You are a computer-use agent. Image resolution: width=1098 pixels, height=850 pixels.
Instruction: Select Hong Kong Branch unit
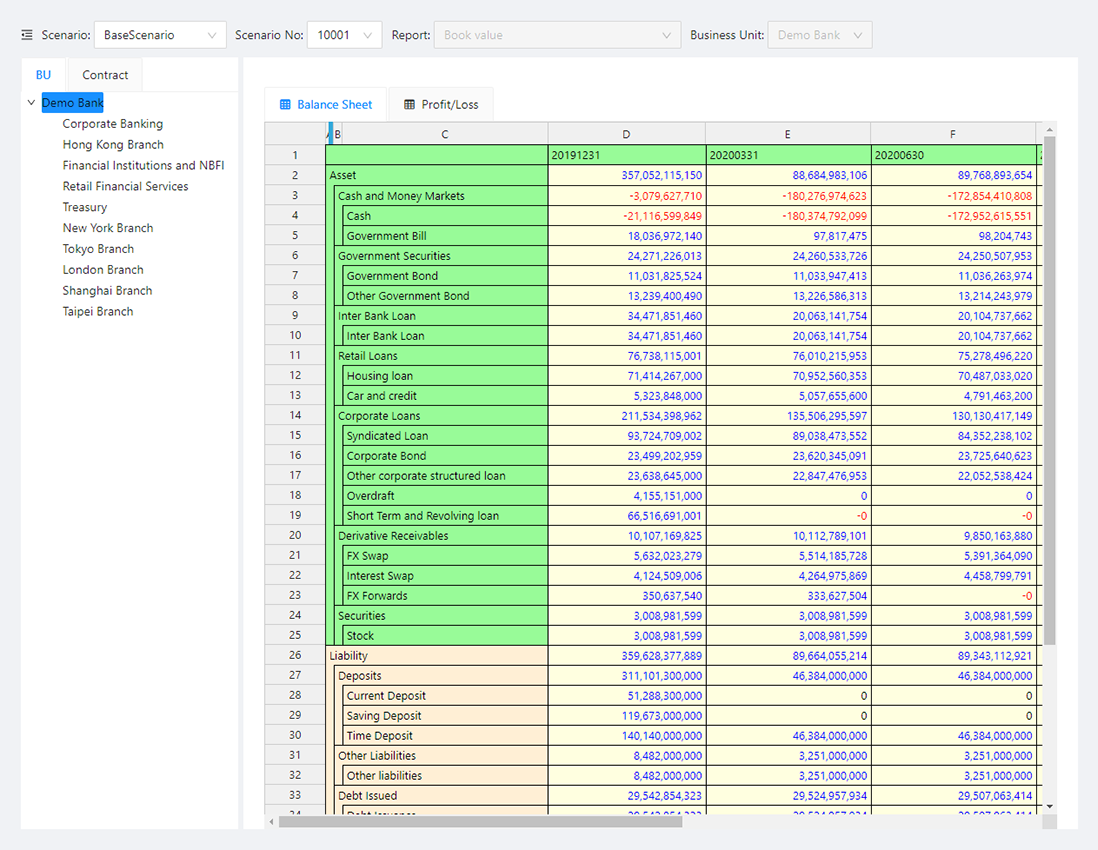113,145
